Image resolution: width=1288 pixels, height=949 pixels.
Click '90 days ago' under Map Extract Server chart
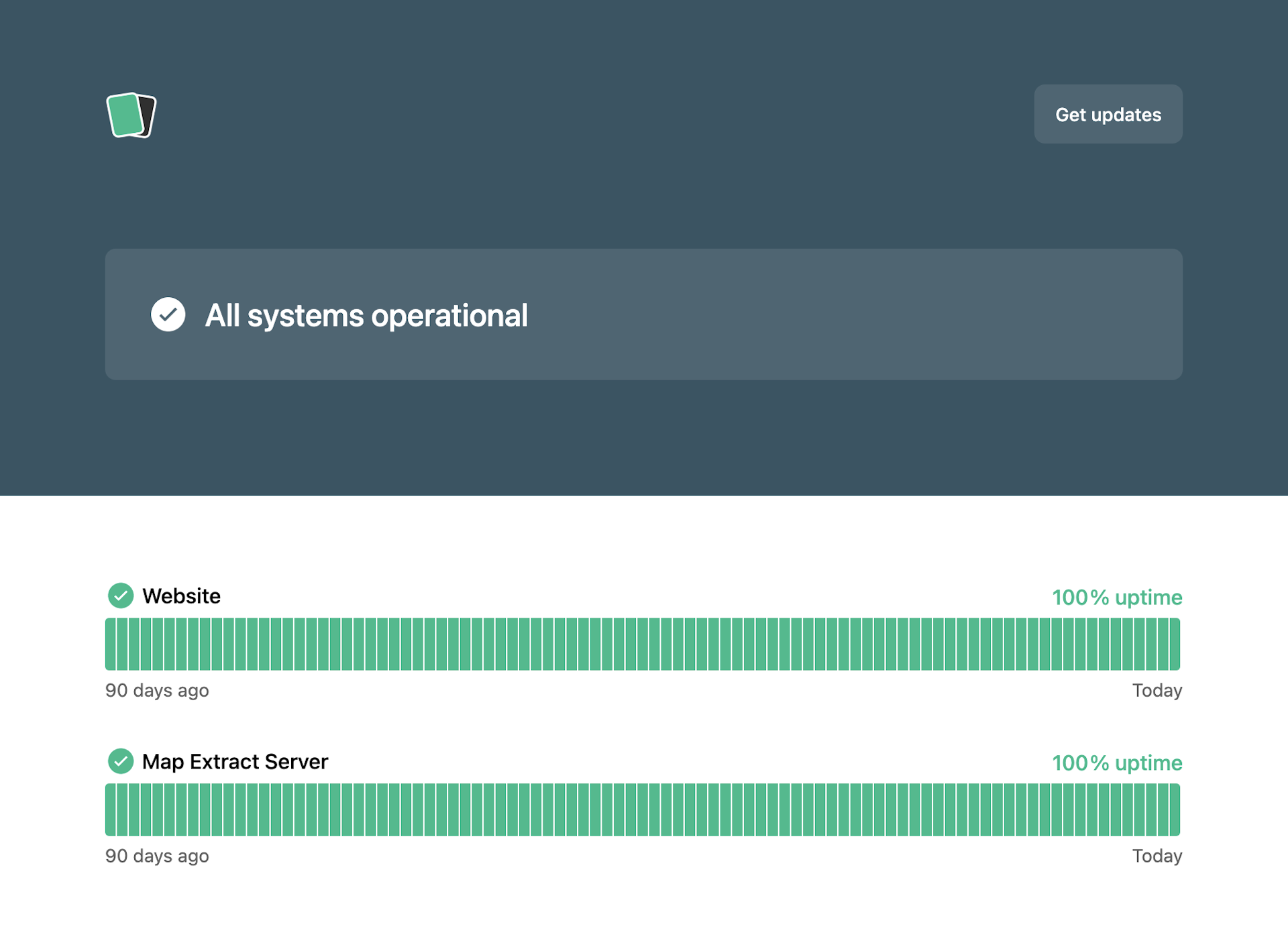pyautogui.click(x=157, y=856)
